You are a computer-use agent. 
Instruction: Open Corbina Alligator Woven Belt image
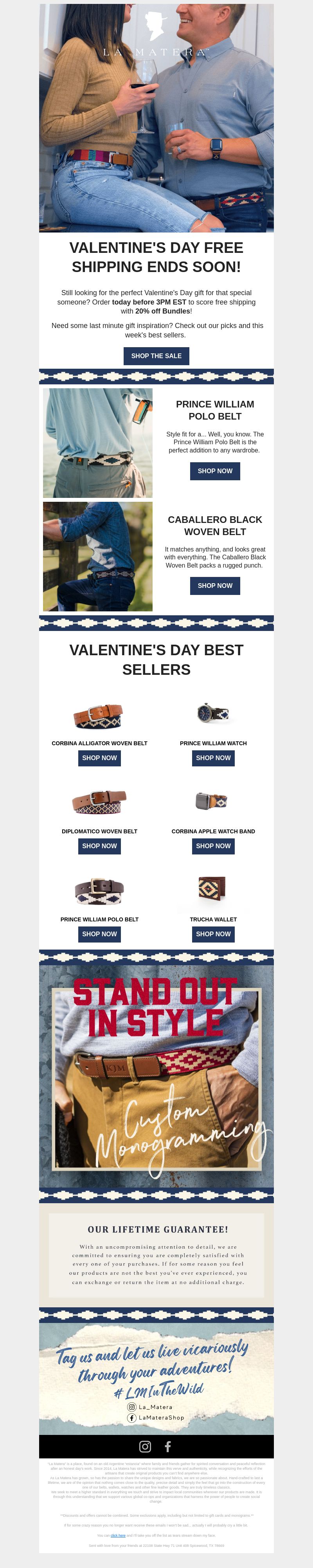(99, 716)
